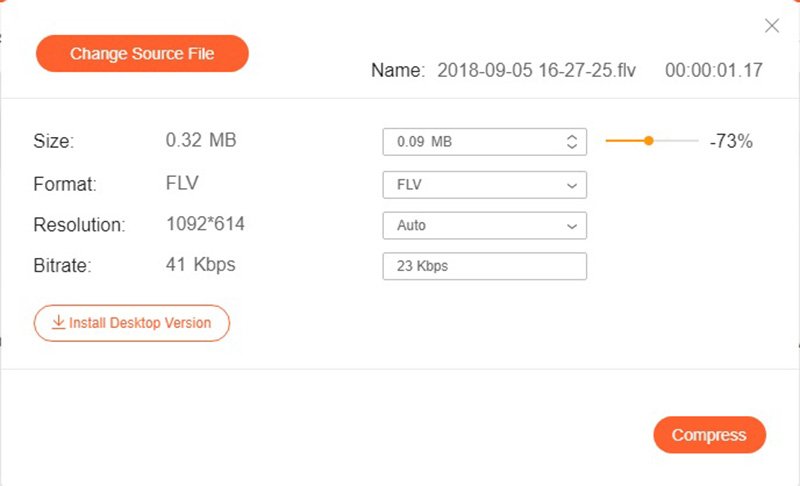Click the orange size slider handle

coord(648,141)
